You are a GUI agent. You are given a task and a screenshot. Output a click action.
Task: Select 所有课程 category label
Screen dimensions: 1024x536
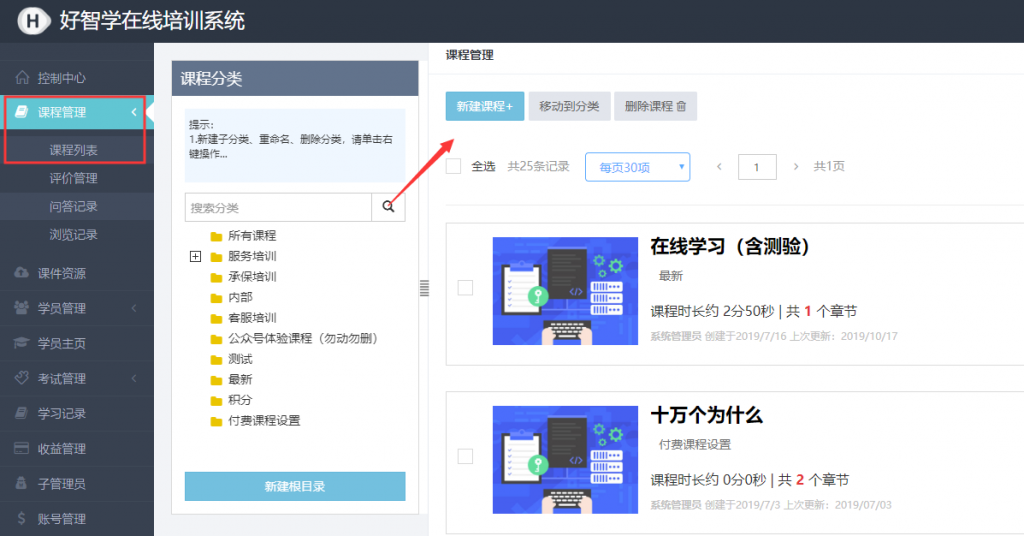tap(252, 236)
